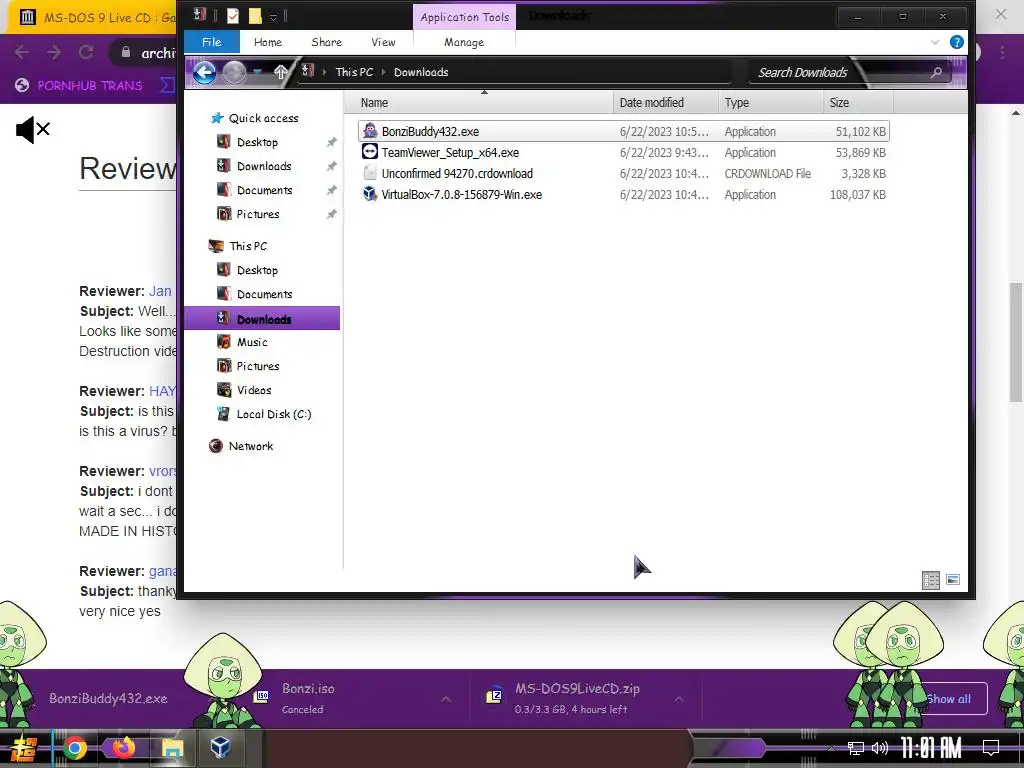Open recent locations dropdown beside Forward arrow
Screen dimensions: 1024x768
click(258, 71)
